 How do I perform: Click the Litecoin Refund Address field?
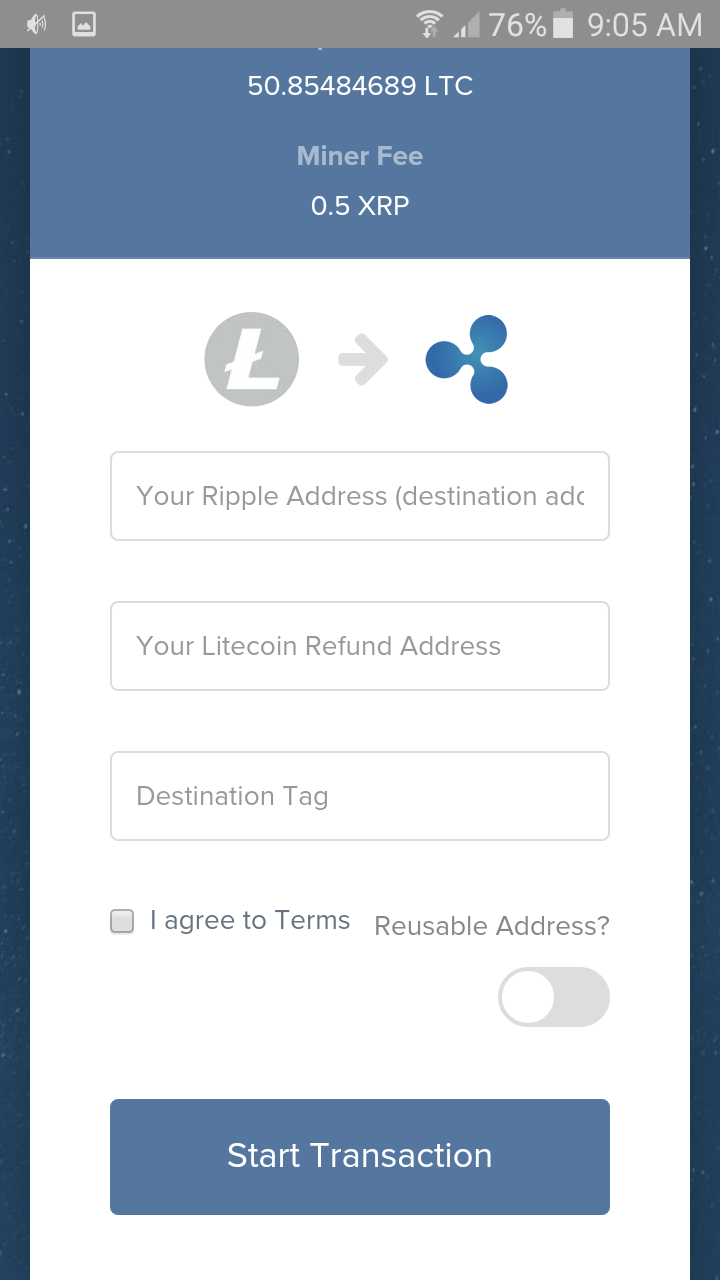tap(360, 646)
